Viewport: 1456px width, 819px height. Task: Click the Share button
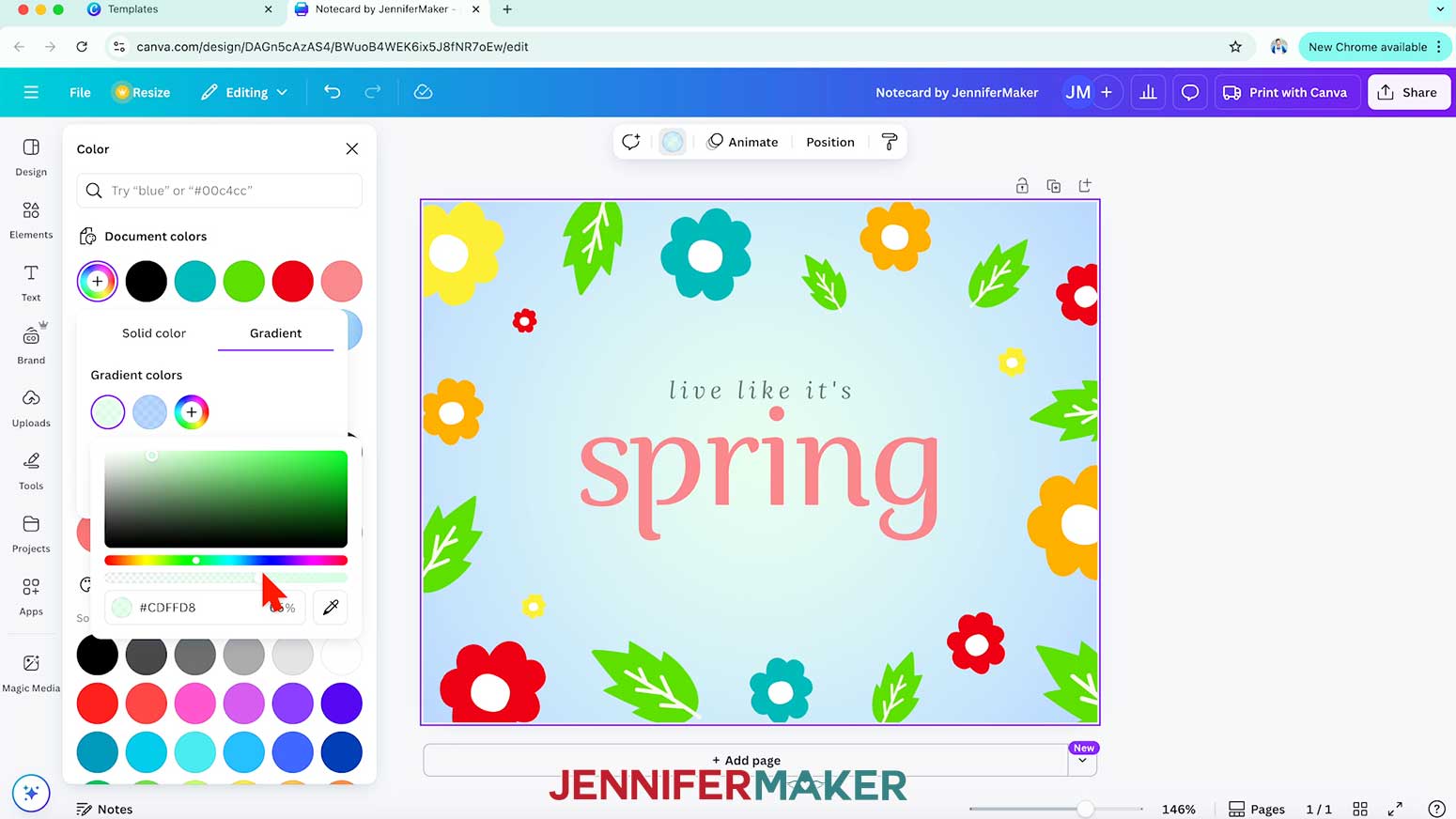pos(1408,92)
